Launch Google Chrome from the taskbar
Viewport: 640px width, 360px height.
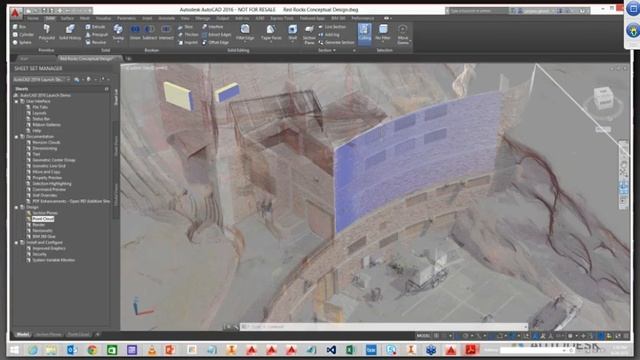click(x=92, y=350)
